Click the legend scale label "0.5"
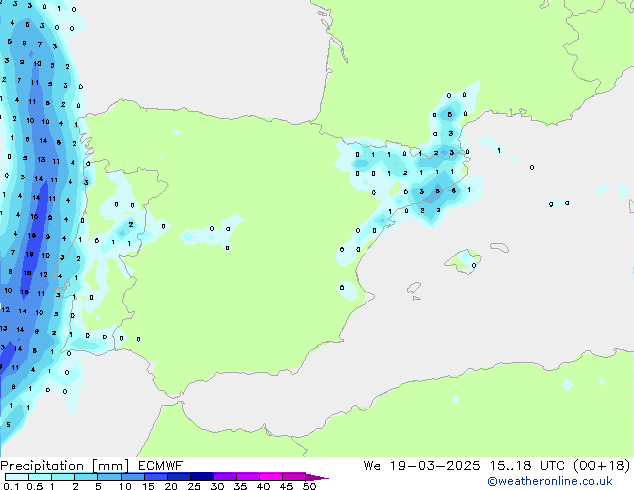 tap(35, 486)
